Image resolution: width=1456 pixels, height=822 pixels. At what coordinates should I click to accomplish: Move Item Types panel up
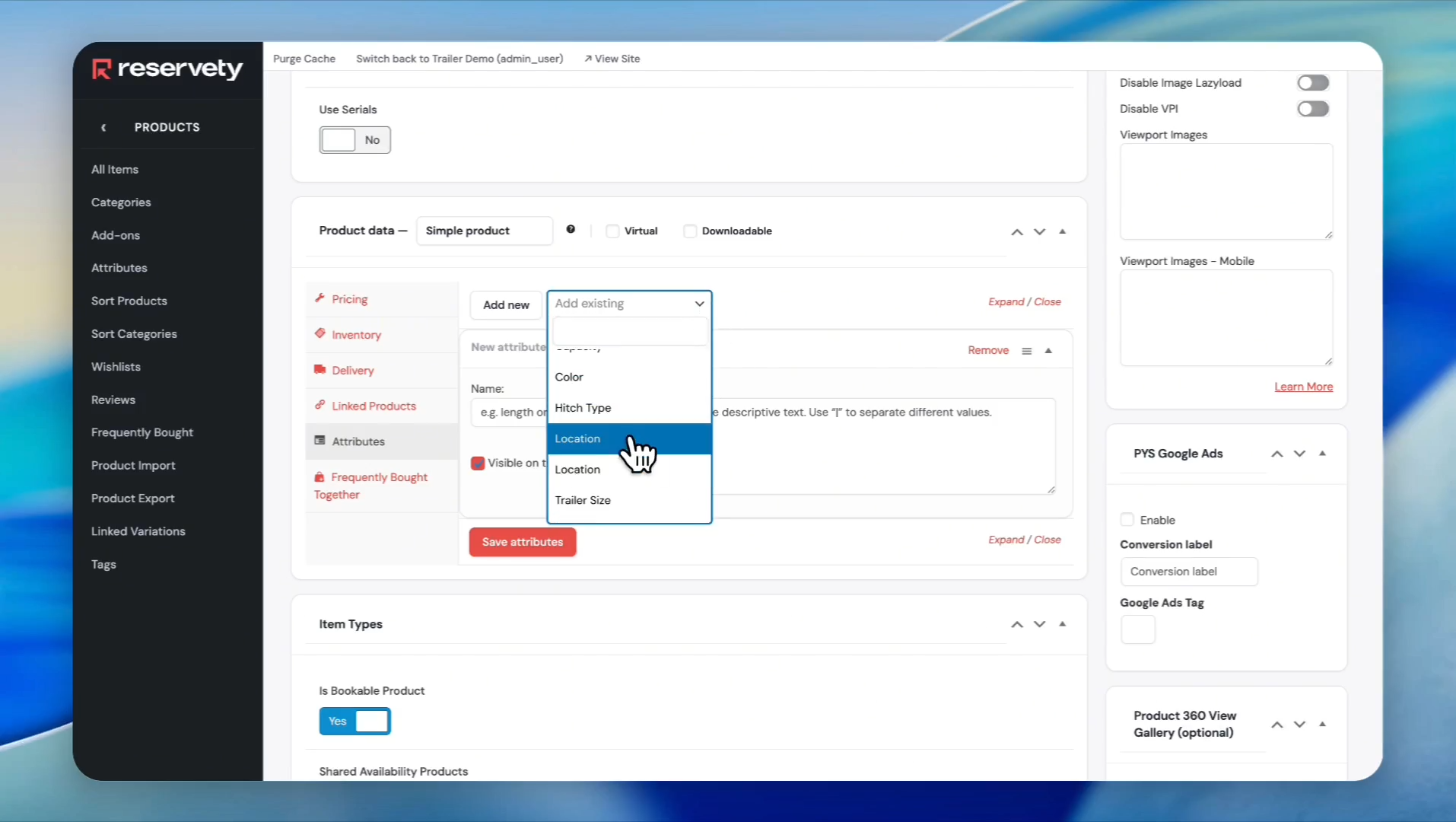tap(1017, 625)
